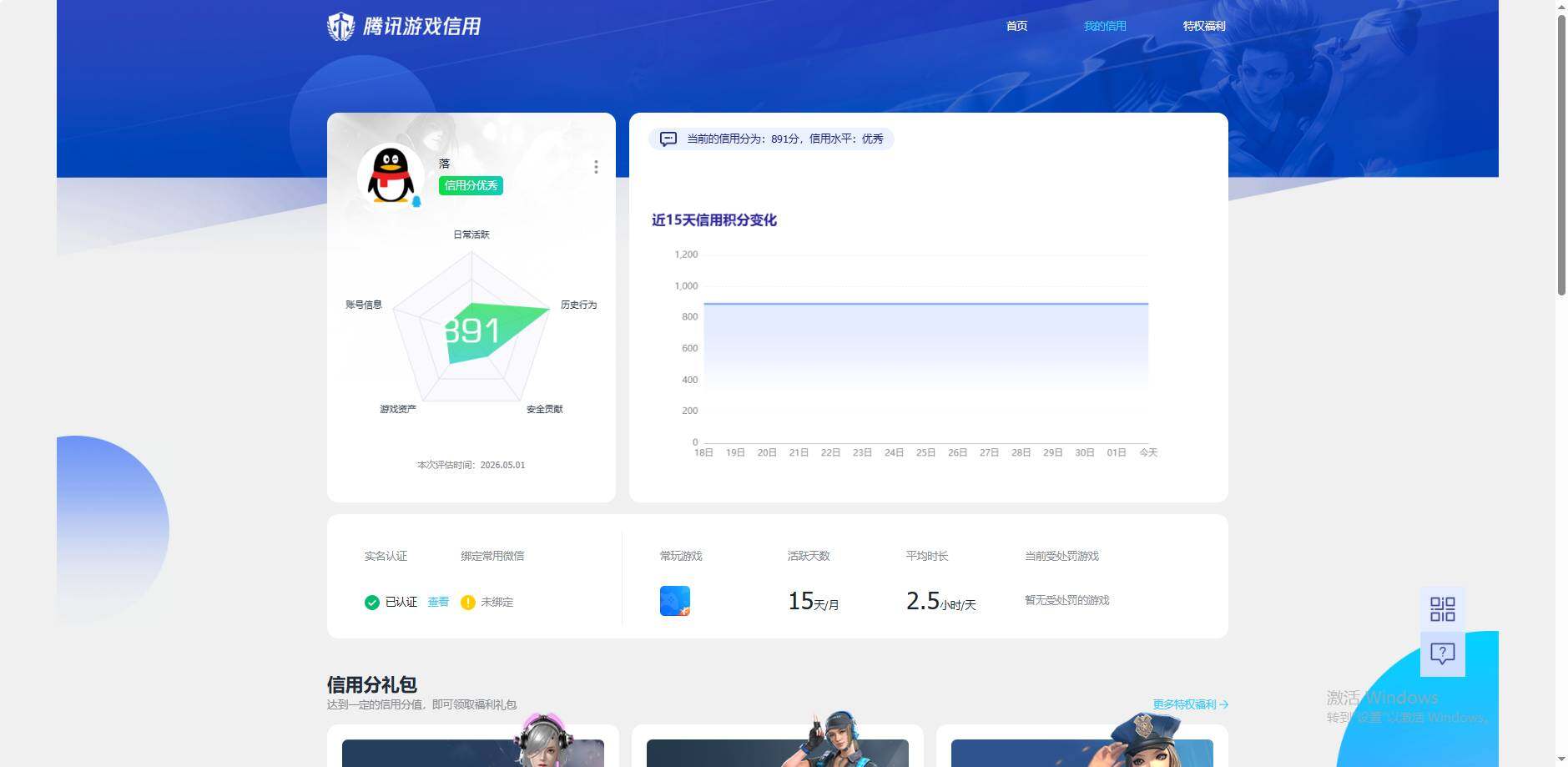The width and height of the screenshot is (1568, 767).
Task: Click the 2.5小时/天 average duration value
Action: pos(941,601)
